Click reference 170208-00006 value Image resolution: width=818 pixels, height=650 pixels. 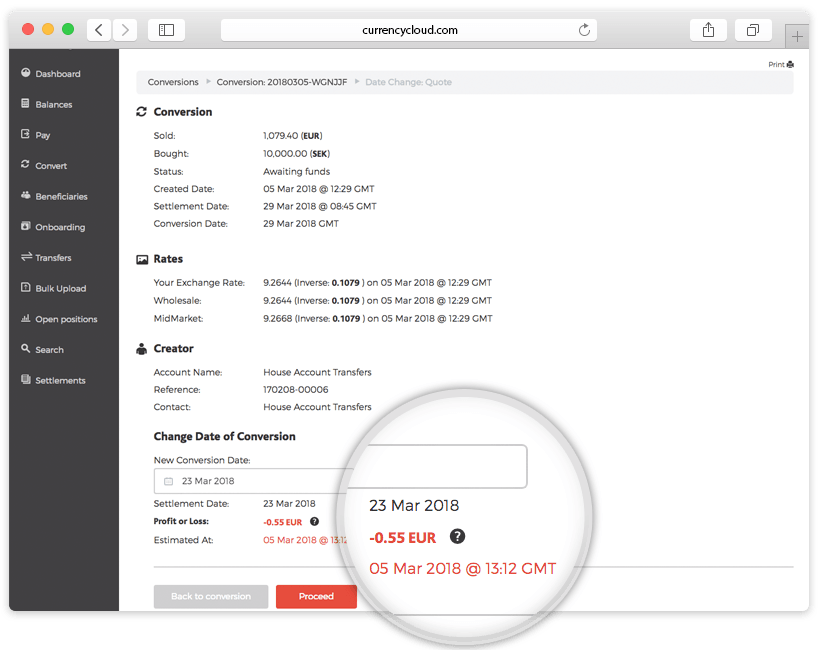point(296,390)
